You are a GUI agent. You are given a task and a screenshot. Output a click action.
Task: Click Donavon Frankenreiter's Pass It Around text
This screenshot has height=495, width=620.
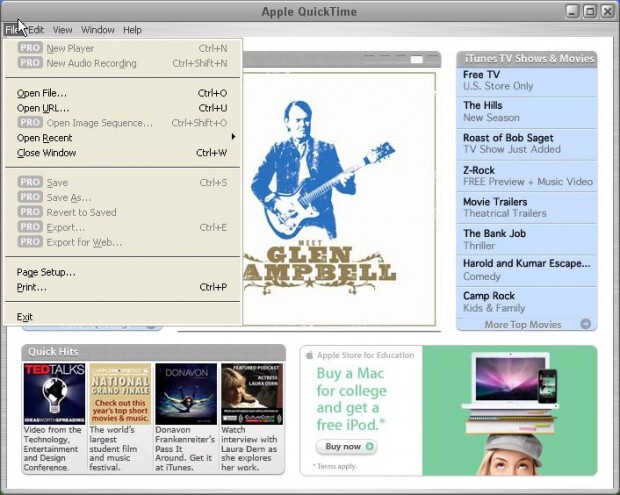pyautogui.click(x=185, y=449)
